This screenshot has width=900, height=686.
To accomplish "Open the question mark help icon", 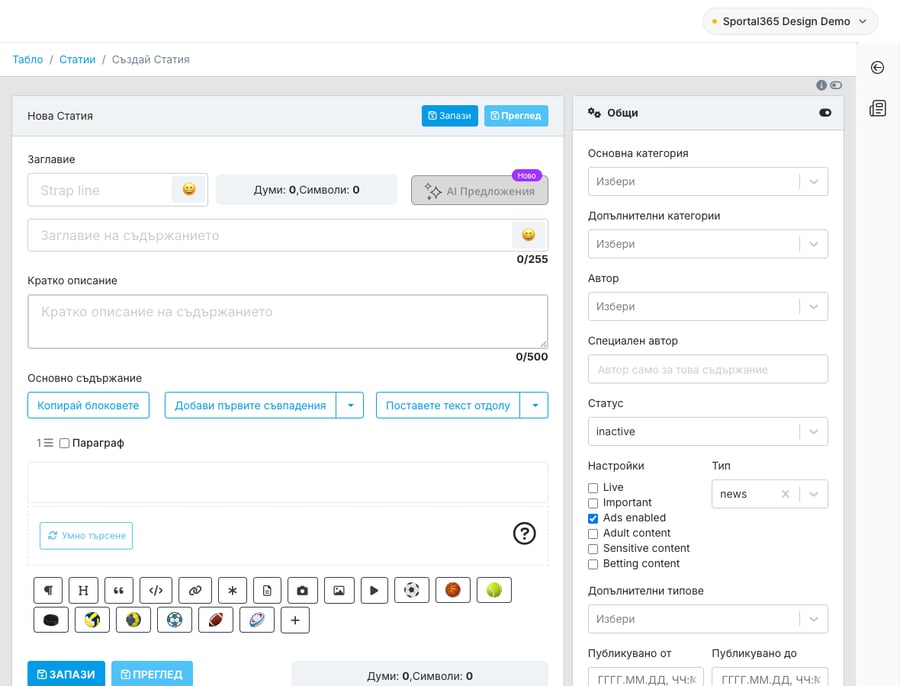I will click(524, 533).
